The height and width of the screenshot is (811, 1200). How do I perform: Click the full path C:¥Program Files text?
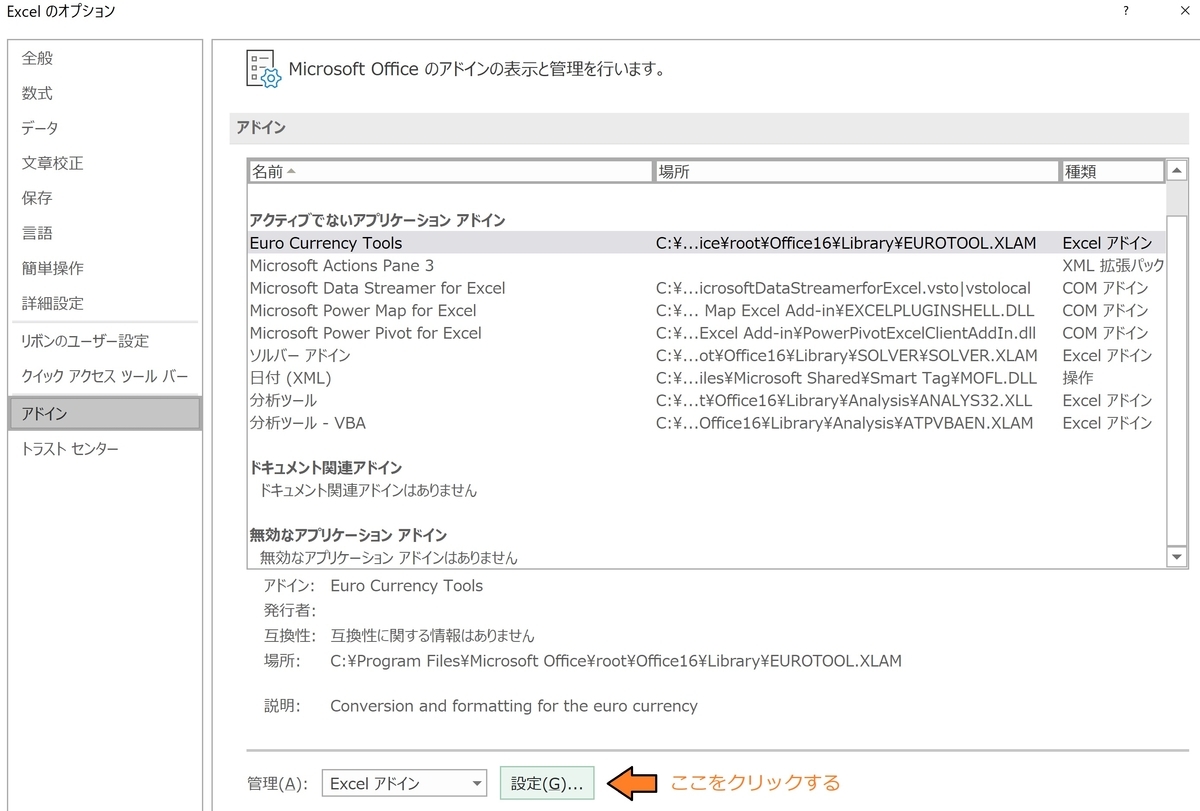[x=616, y=661]
